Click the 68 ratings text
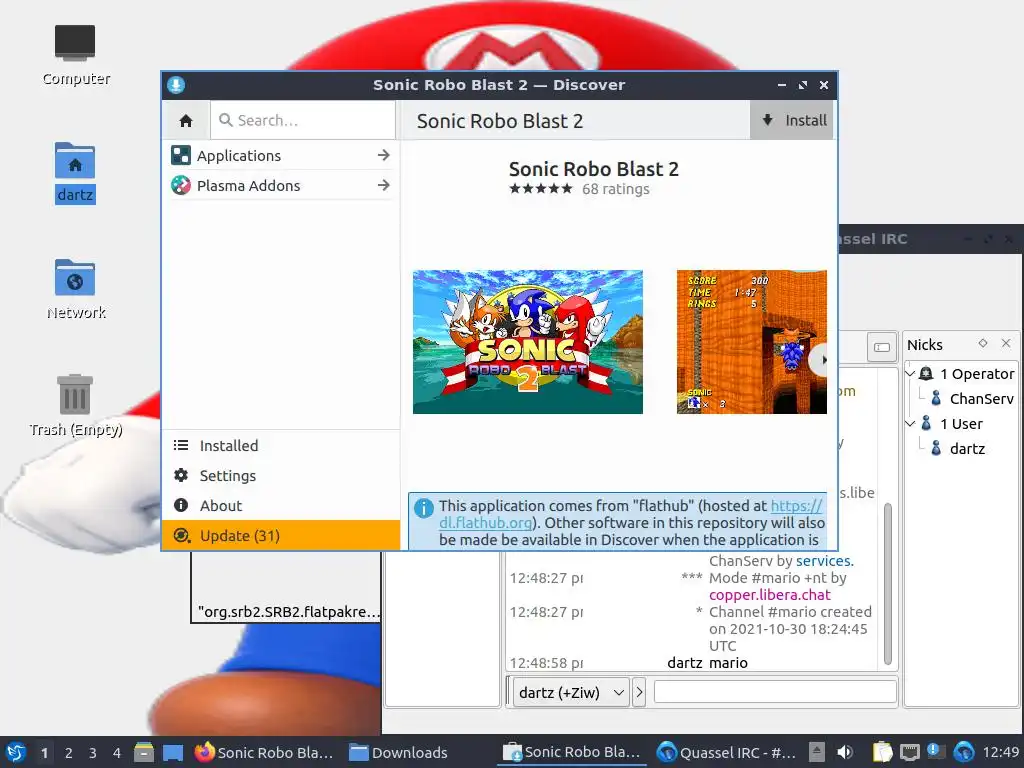The width and height of the screenshot is (1024, 768). tap(616, 189)
